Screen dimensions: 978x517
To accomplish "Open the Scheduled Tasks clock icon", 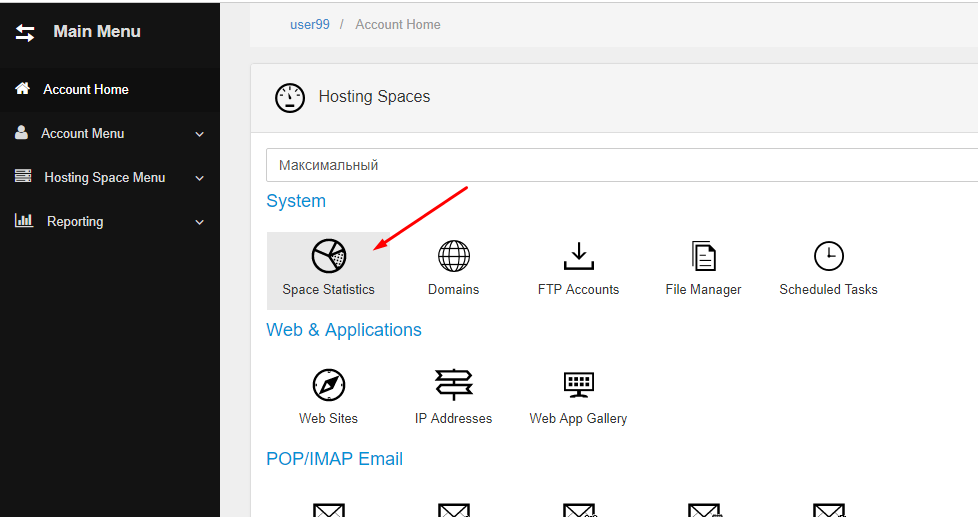I will click(x=829, y=256).
